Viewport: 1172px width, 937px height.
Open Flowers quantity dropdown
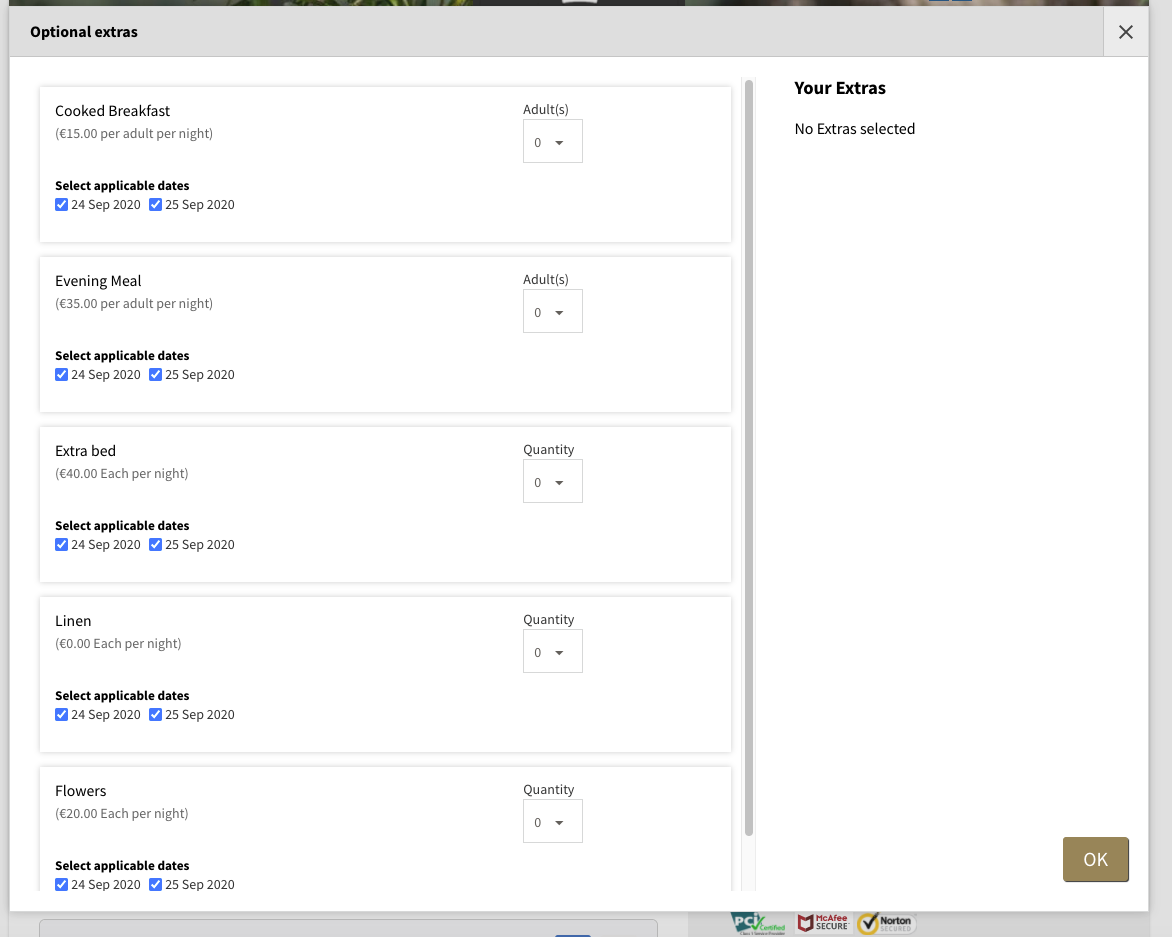click(552, 821)
